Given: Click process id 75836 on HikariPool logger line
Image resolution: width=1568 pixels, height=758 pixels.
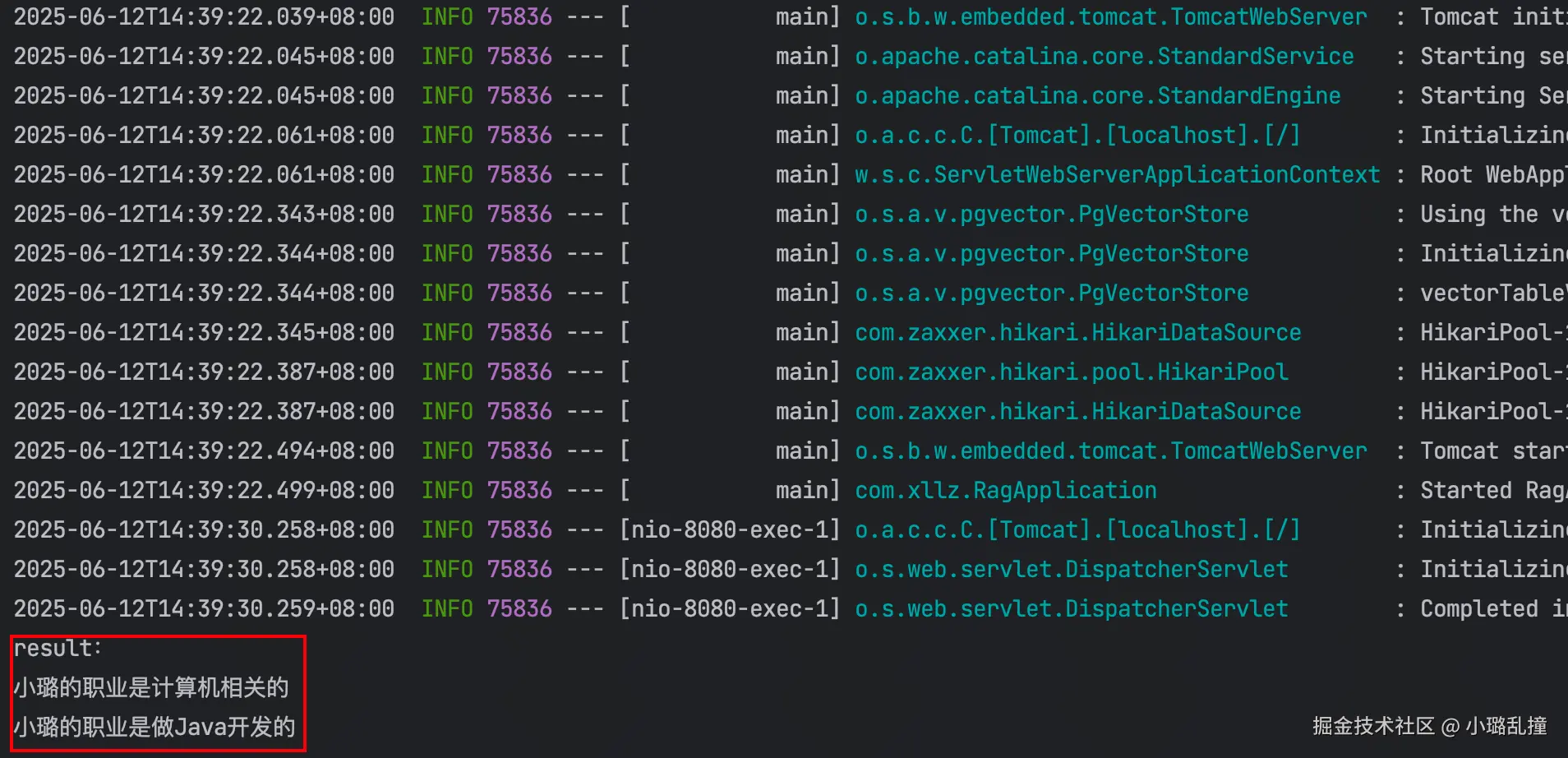Looking at the screenshot, I should (519, 372).
